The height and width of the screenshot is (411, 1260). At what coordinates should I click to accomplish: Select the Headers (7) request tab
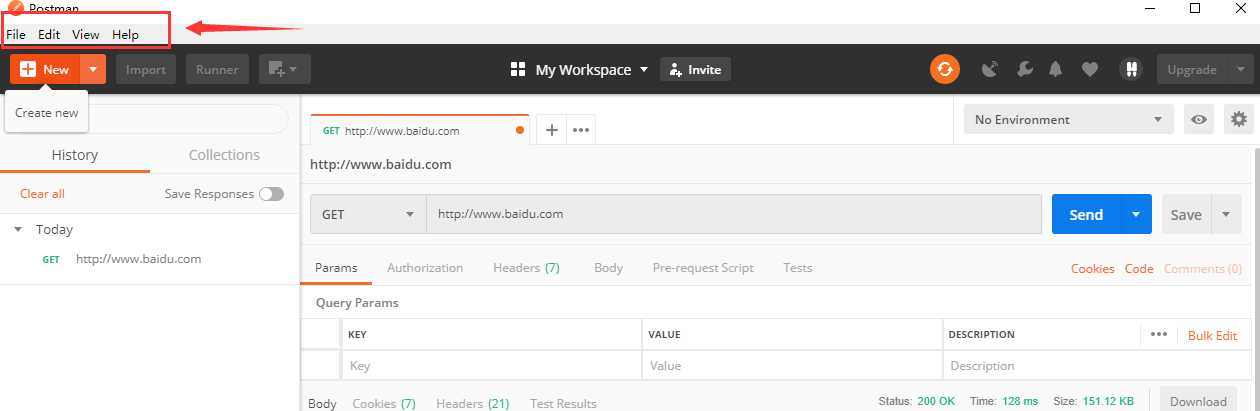[526, 268]
